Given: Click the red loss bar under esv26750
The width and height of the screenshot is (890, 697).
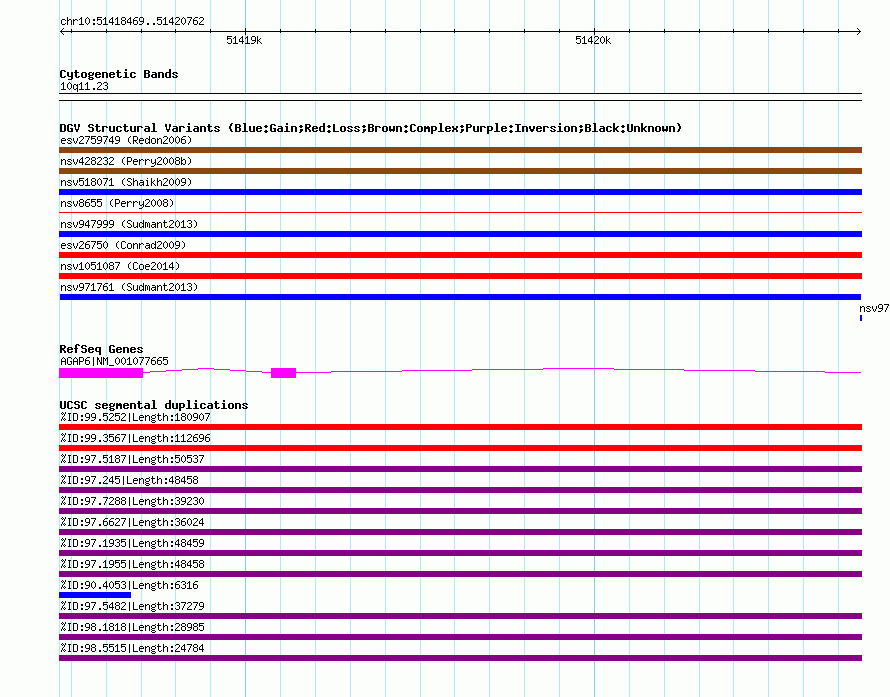Looking at the screenshot, I should tap(460, 255).
